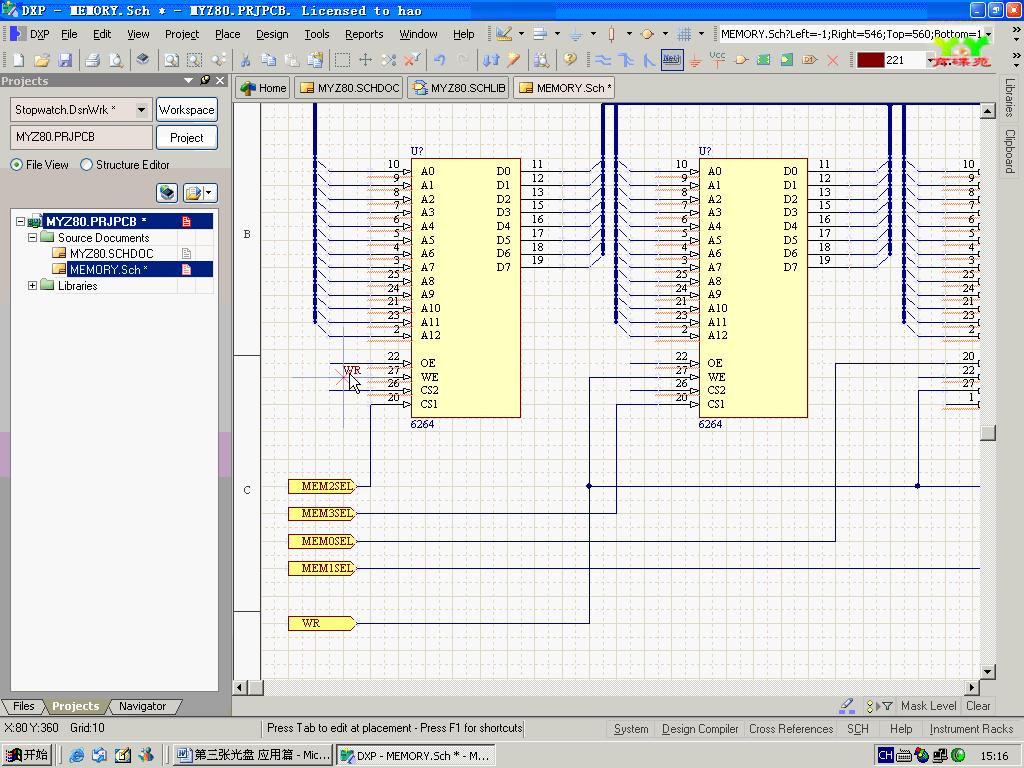Place a VCC power port
Viewport: 1024px width, 768px height.
point(718,60)
